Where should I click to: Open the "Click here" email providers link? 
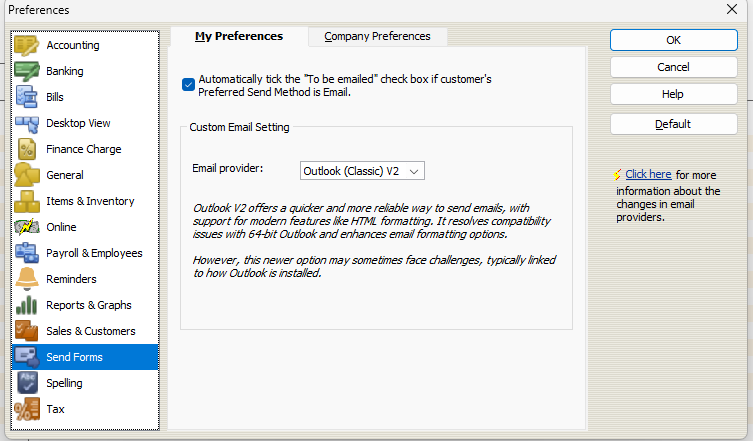(648, 174)
